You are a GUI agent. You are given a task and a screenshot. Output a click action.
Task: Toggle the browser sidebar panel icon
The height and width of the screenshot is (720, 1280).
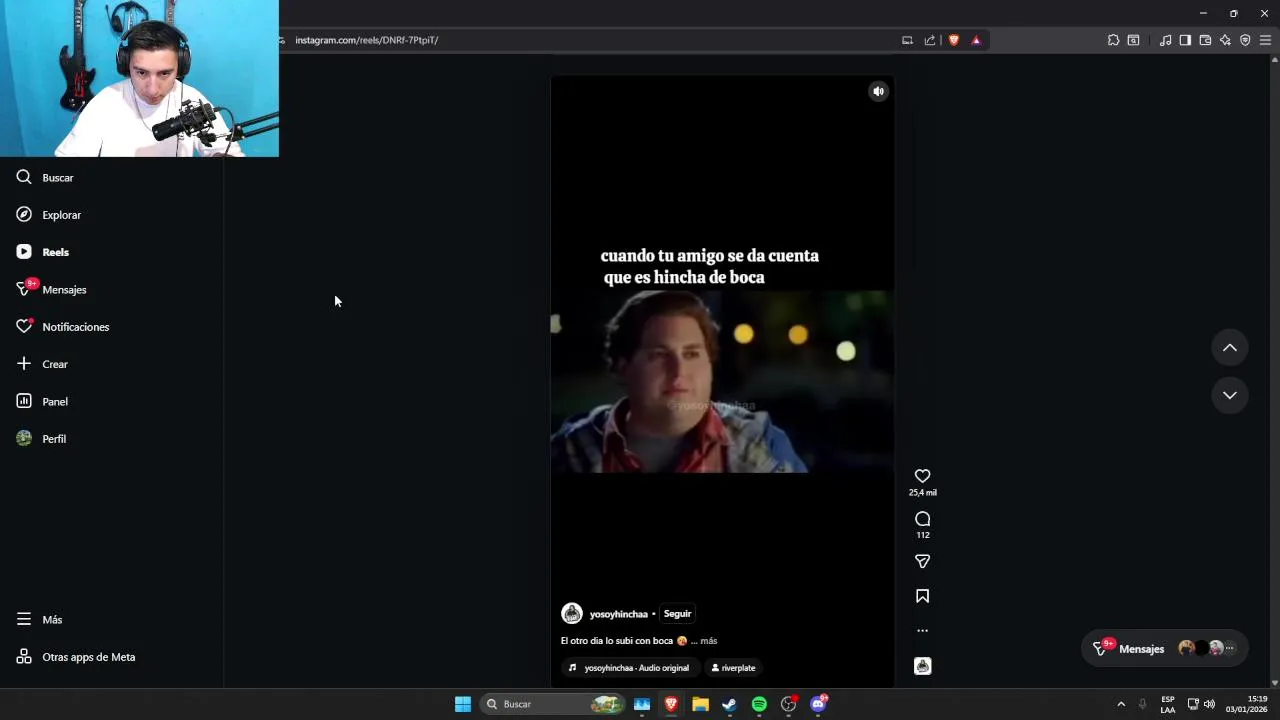pos(1185,40)
